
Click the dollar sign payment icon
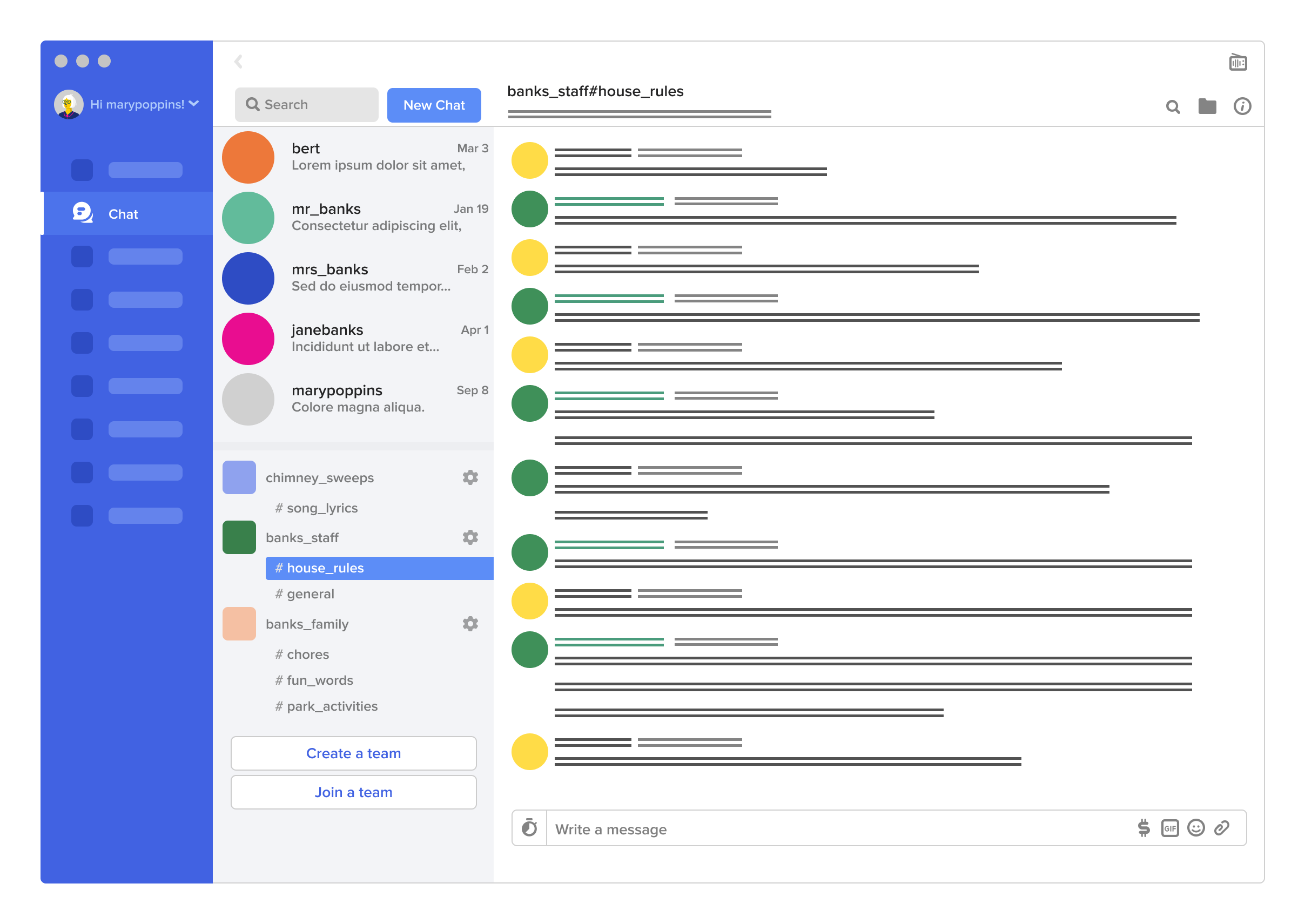(x=1143, y=828)
